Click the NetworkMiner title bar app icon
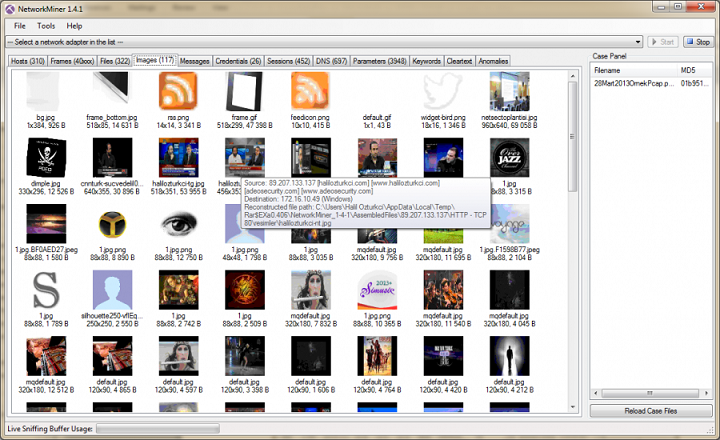Image resolution: width=720 pixels, height=440 pixels. click(x=10, y=9)
